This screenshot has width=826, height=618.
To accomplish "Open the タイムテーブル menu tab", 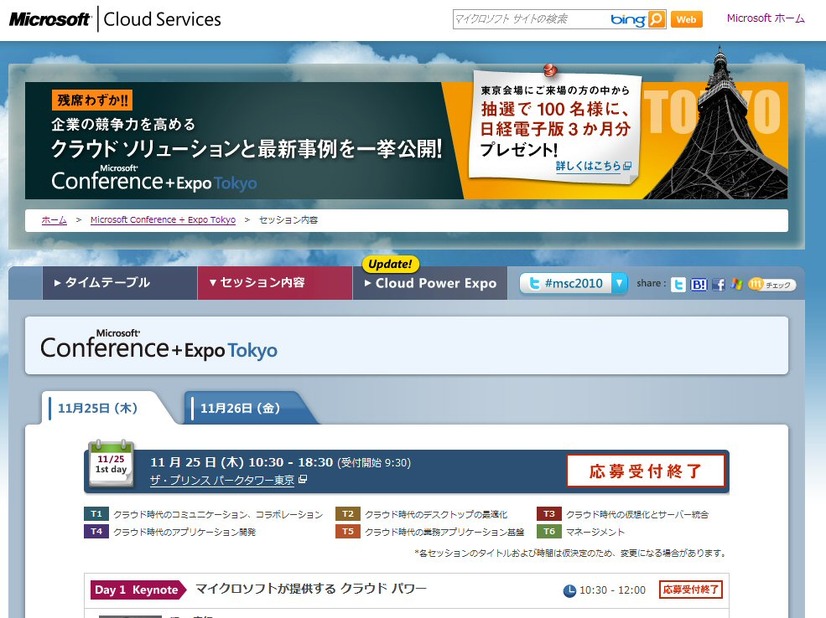I will [120, 283].
